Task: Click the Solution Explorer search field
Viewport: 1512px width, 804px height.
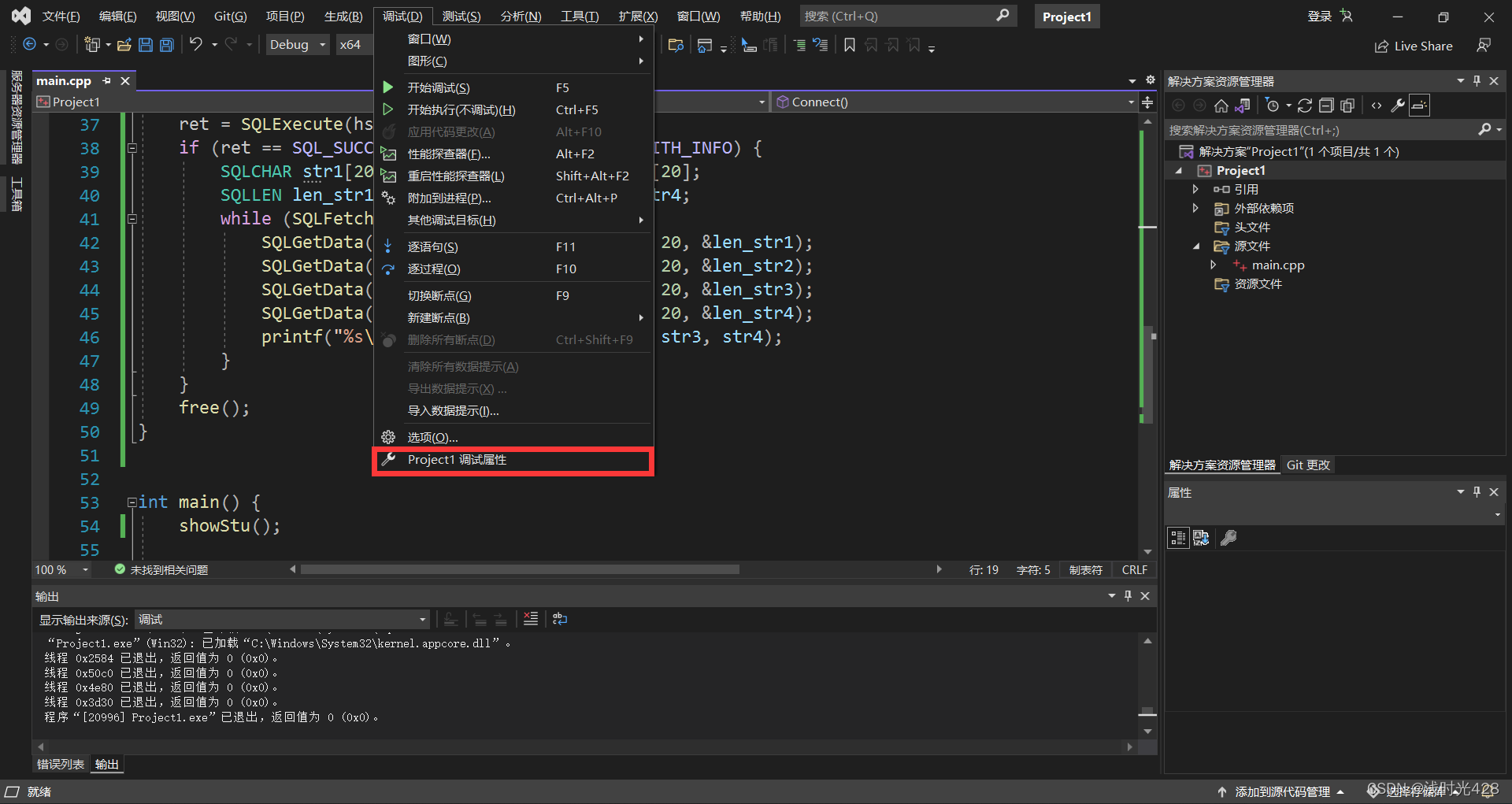Action: pos(1334,131)
